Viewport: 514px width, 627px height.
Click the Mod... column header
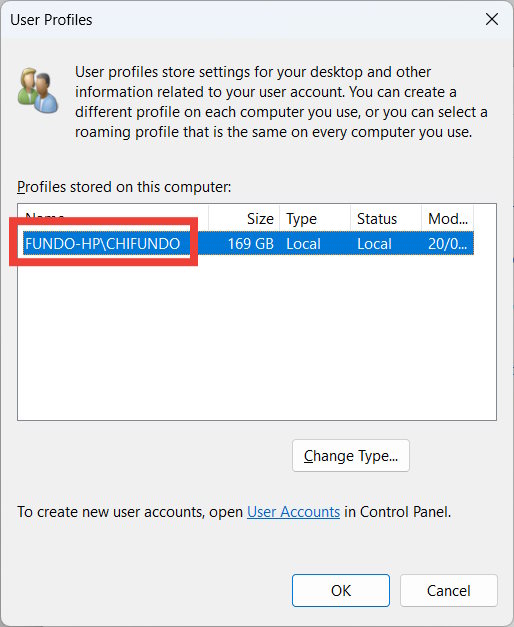pyautogui.click(x=448, y=219)
